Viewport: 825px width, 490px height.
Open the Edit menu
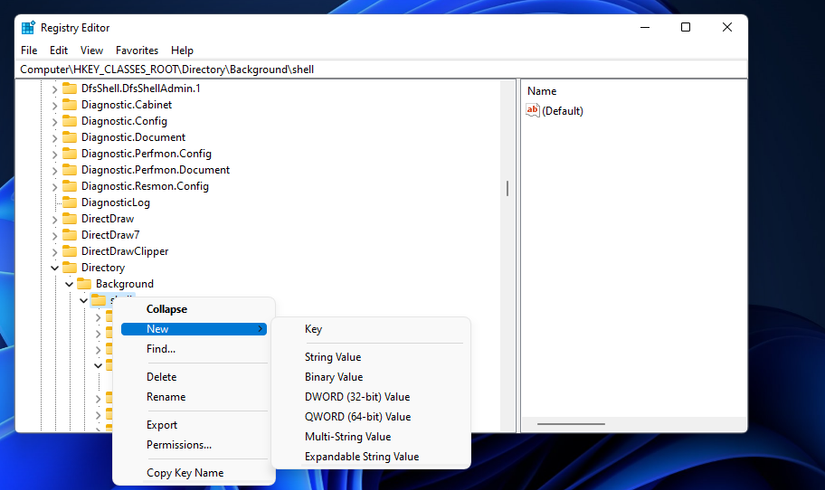[58, 51]
